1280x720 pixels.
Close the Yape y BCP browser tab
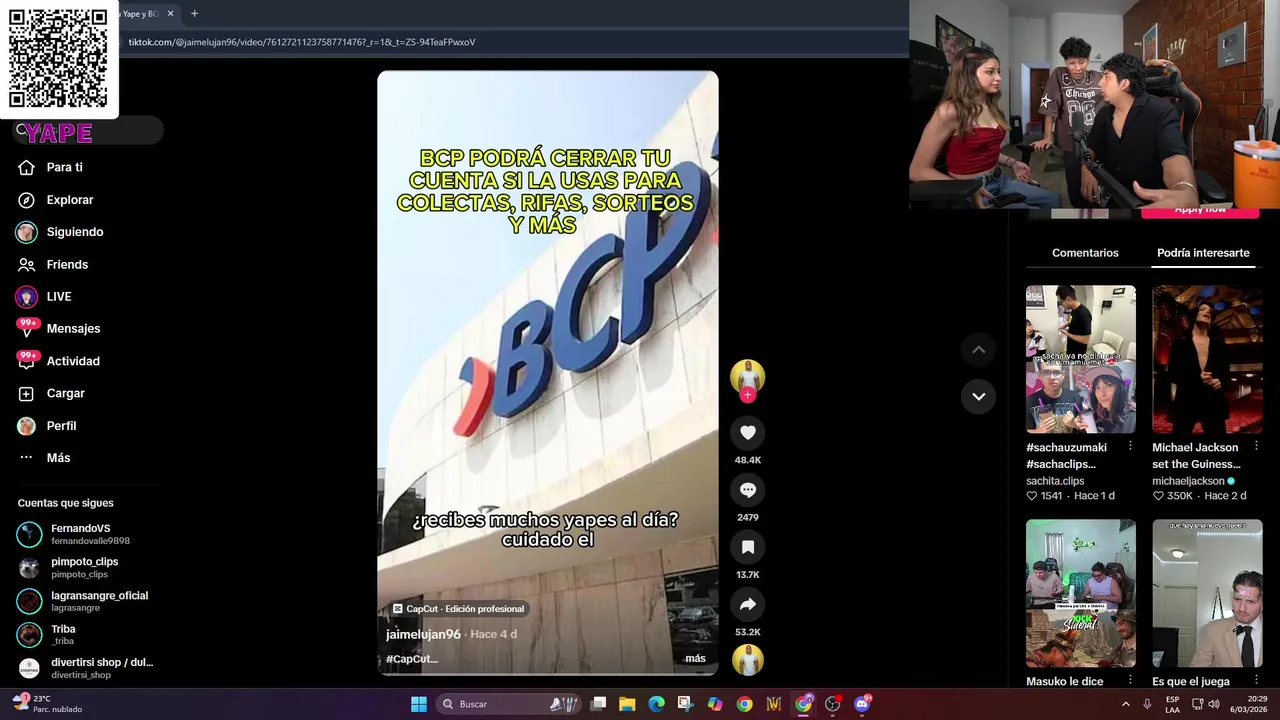pyautogui.click(x=171, y=14)
